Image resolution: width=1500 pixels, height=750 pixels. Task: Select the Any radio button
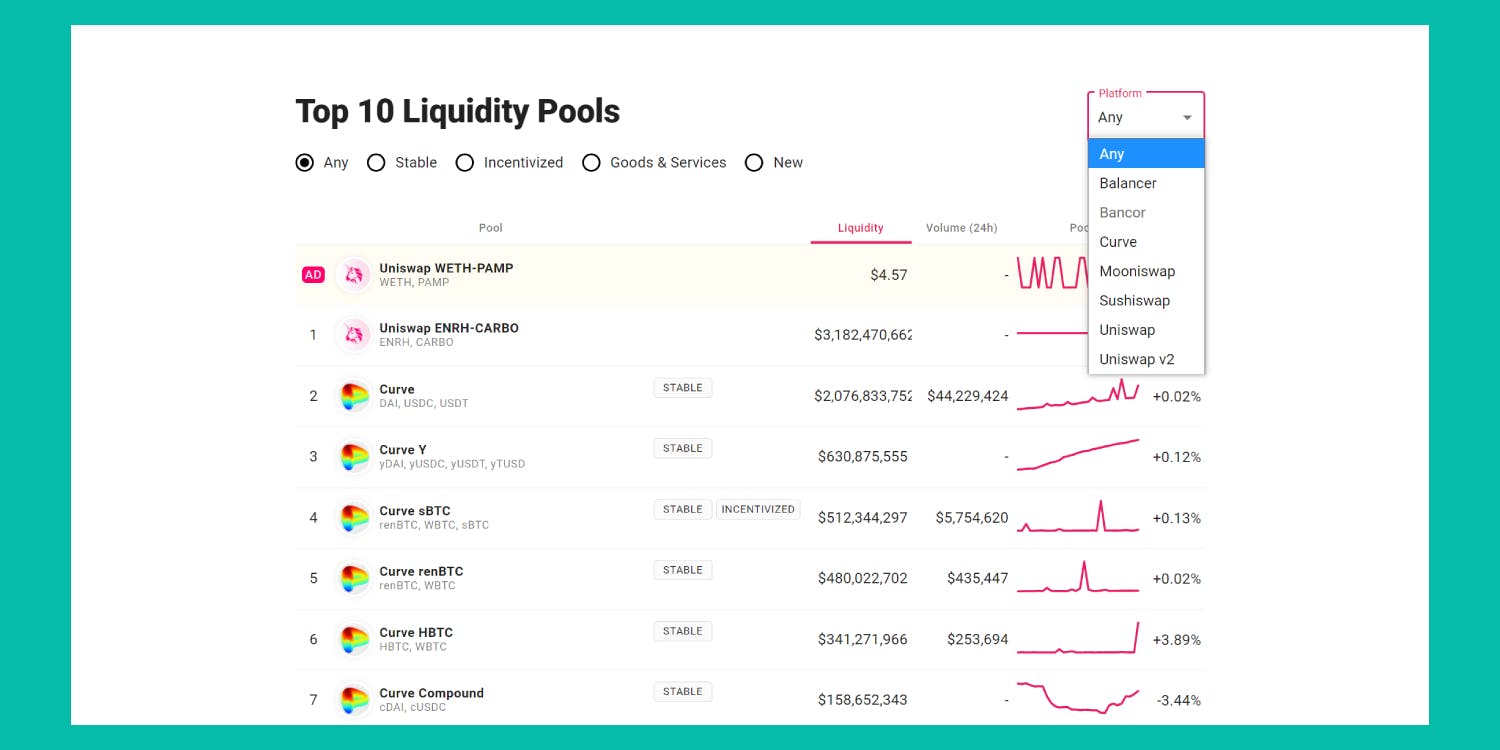305,162
